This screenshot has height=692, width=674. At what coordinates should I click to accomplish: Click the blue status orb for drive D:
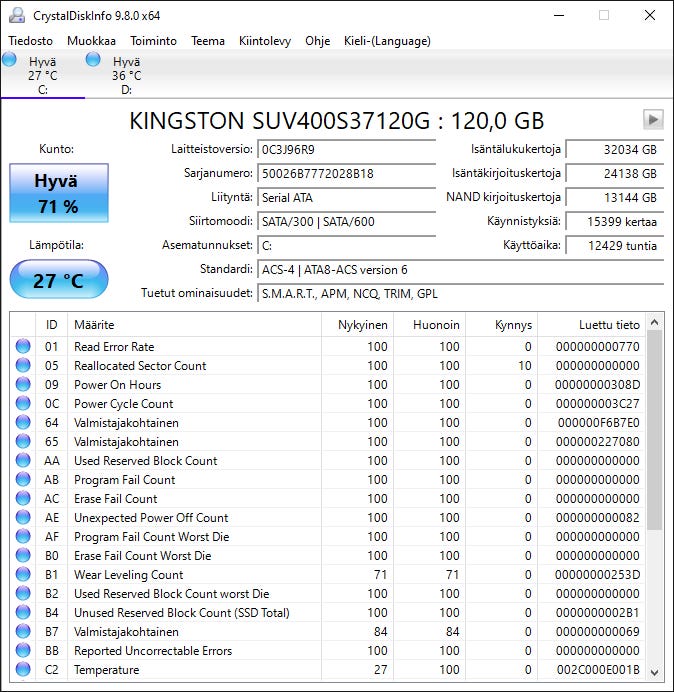[x=93, y=60]
